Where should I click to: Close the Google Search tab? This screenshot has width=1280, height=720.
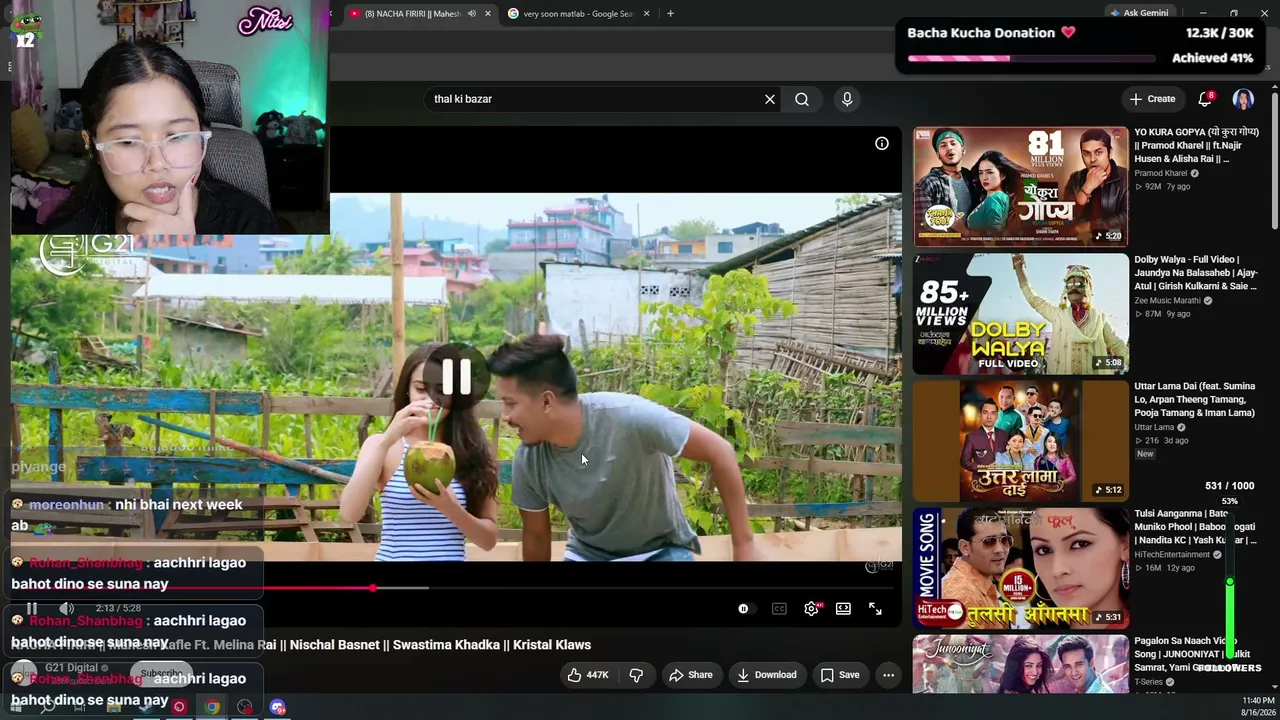click(647, 14)
